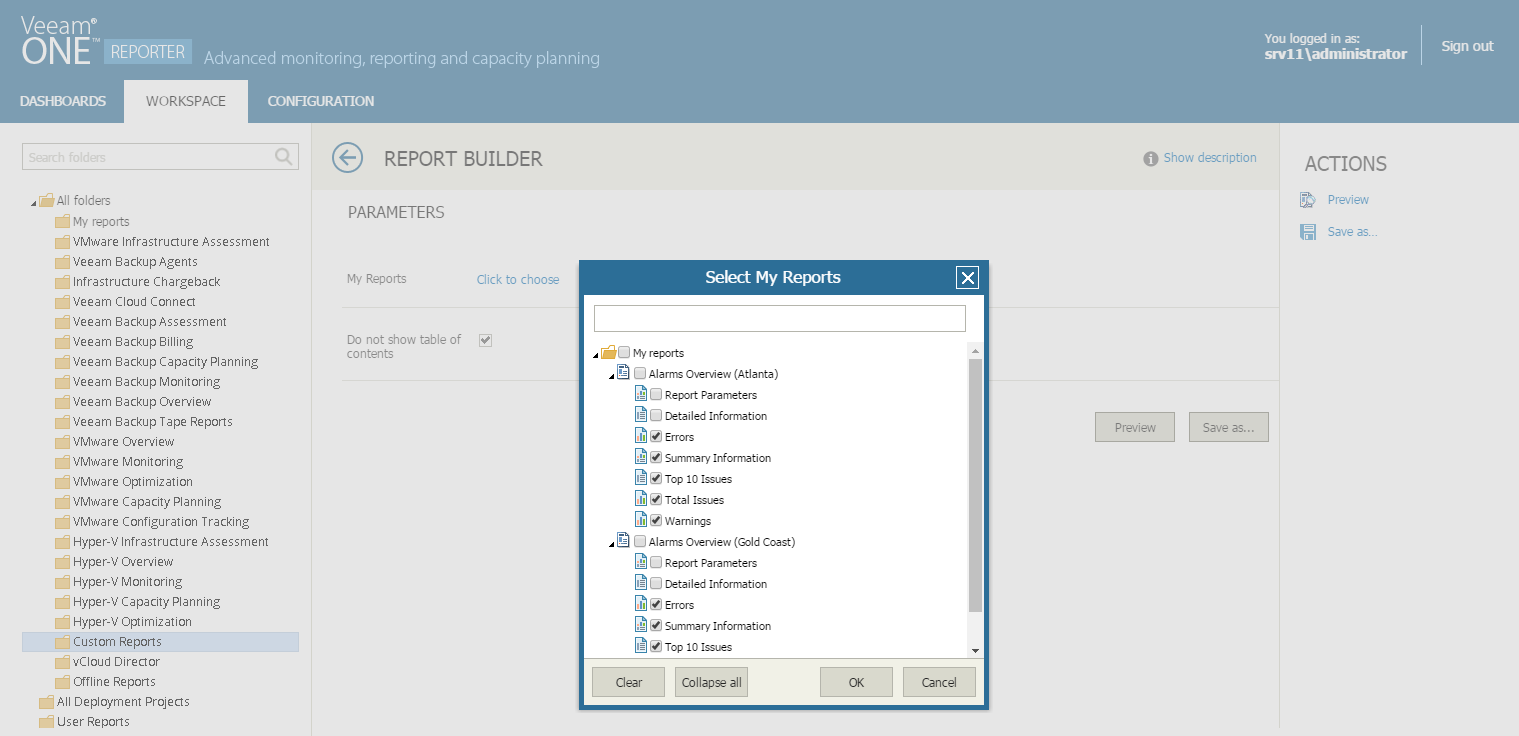Screen dimensions: 1519x736
Task: Click the dialog search input field
Action: point(780,318)
